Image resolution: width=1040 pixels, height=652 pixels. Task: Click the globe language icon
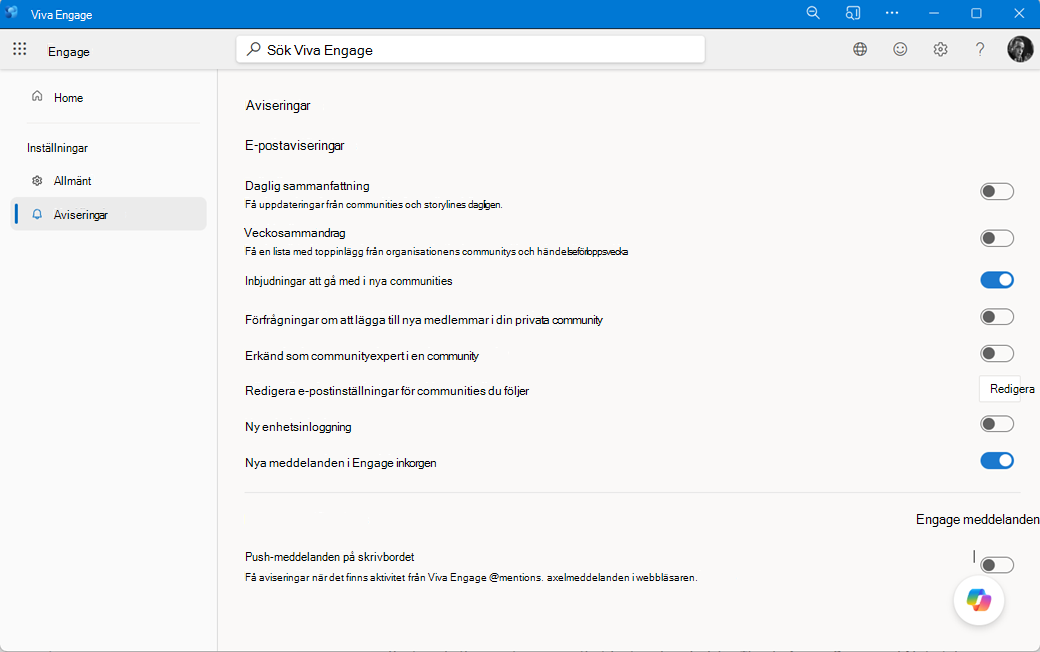pyautogui.click(x=860, y=49)
